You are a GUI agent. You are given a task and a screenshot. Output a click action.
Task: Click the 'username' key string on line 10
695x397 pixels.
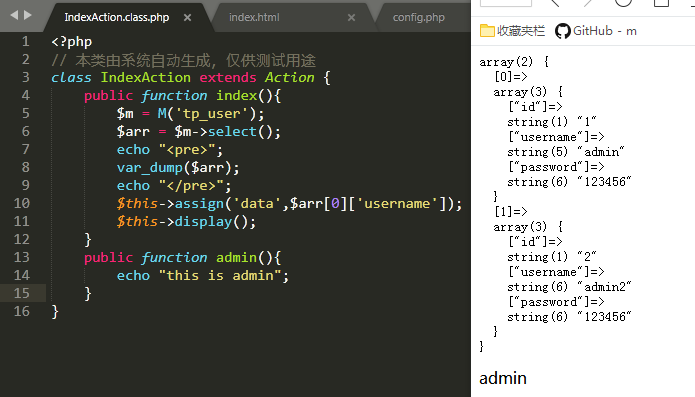[x=397, y=204]
